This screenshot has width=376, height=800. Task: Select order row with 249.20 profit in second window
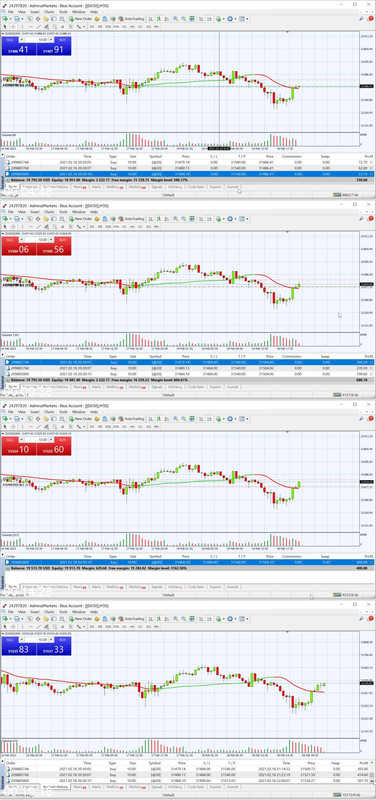[189, 362]
